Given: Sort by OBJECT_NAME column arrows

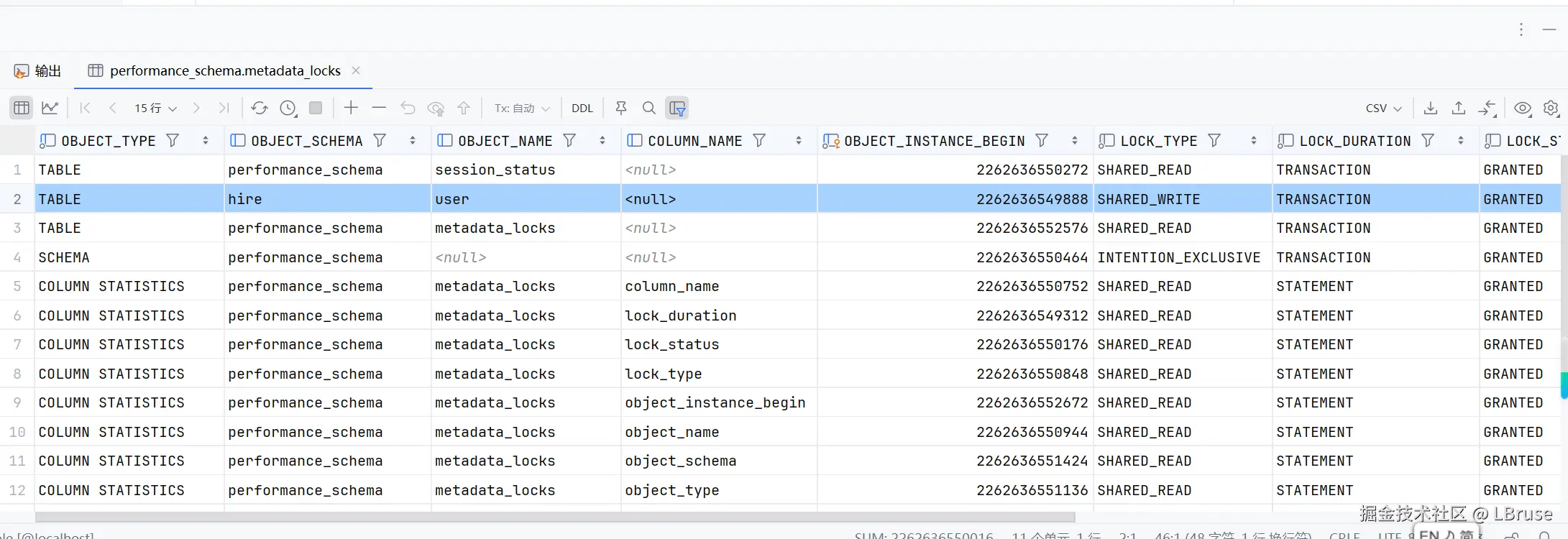Looking at the screenshot, I should (602, 141).
